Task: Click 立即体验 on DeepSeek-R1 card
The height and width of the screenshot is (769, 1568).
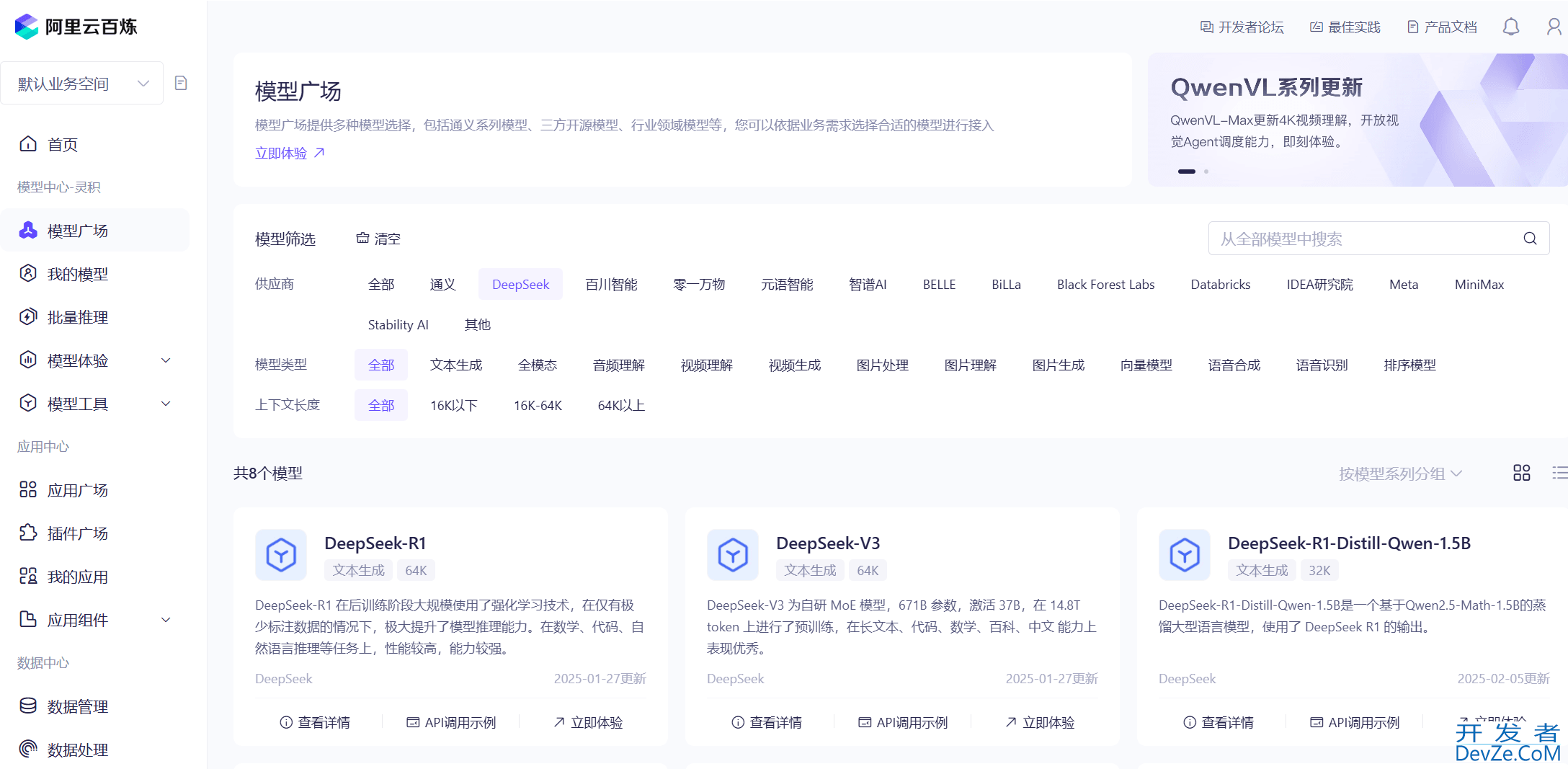Action: [x=588, y=722]
